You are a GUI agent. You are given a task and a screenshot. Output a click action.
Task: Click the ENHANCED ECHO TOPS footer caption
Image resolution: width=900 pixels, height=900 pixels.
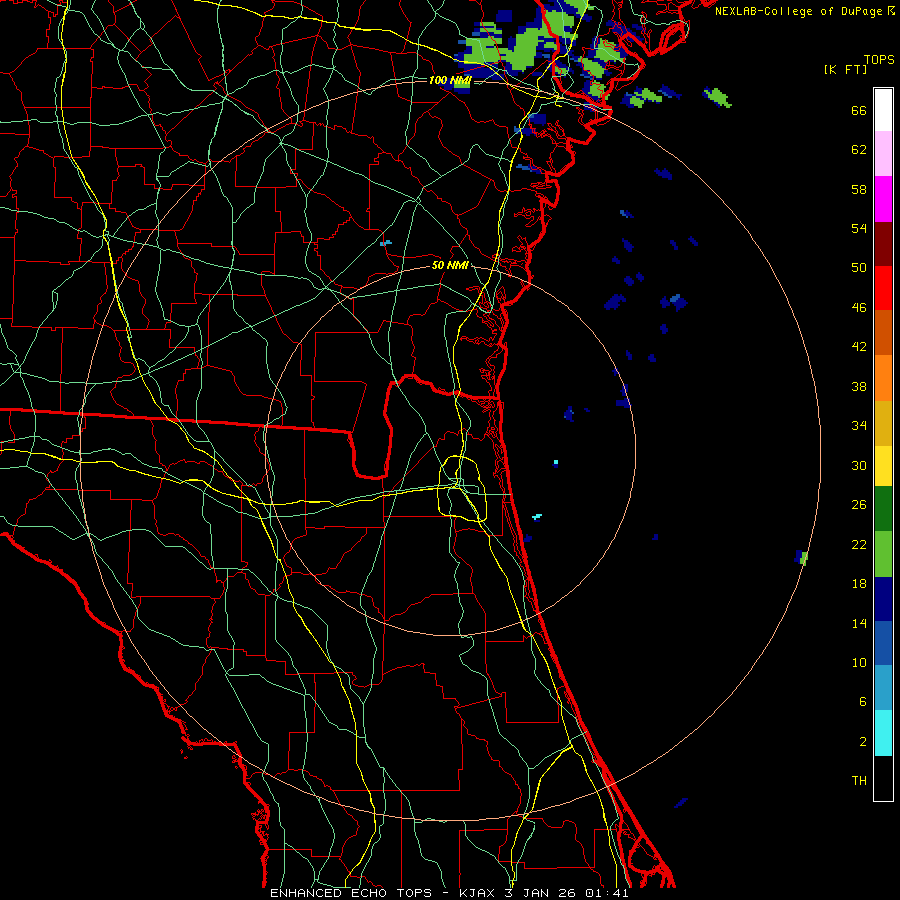click(x=449, y=893)
